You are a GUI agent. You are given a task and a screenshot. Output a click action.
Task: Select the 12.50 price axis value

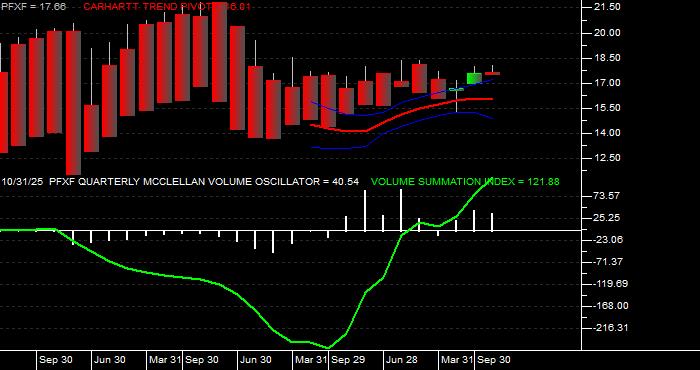(x=607, y=158)
